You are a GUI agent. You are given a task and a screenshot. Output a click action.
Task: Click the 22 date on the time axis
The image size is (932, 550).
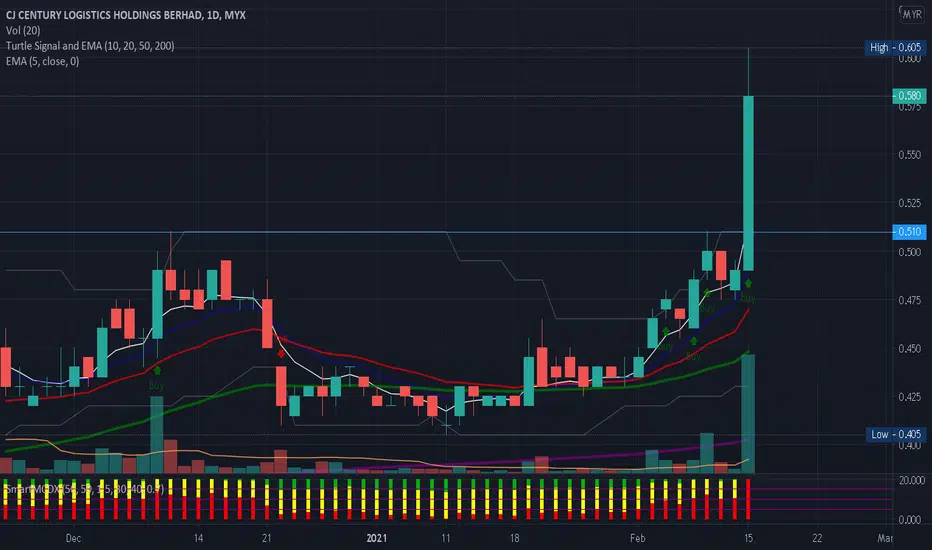tap(817, 538)
